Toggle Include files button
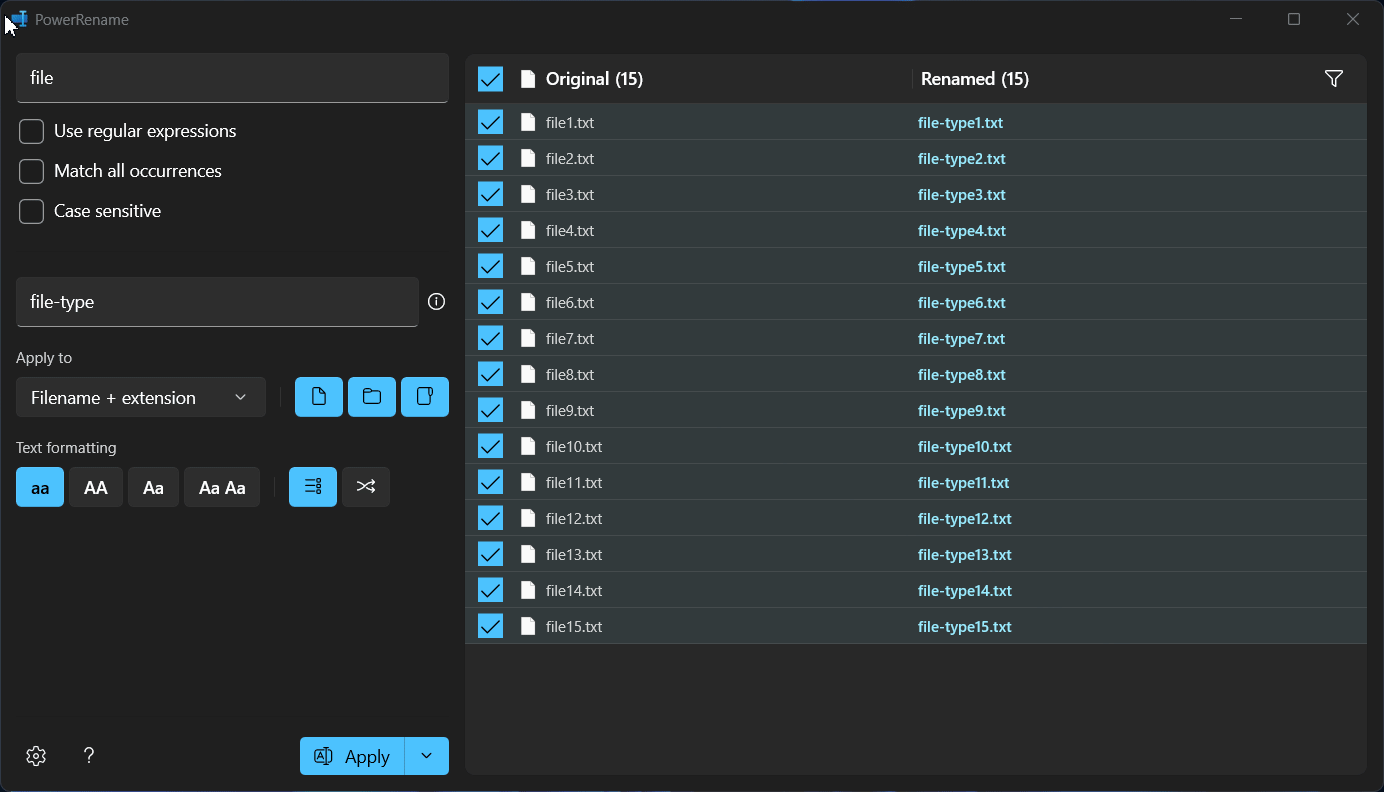Viewport: 1384px width, 792px height. [x=319, y=397]
